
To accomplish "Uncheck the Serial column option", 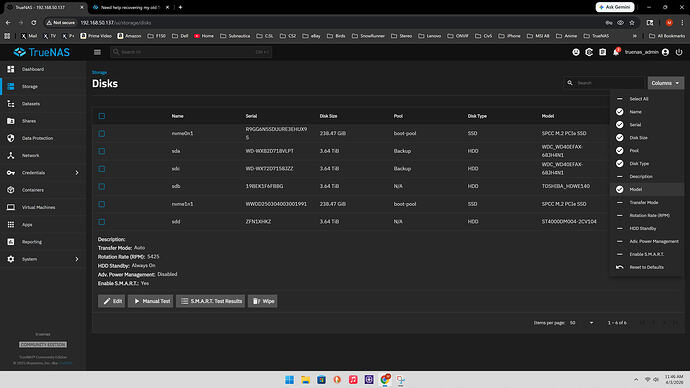I will pos(646,124).
